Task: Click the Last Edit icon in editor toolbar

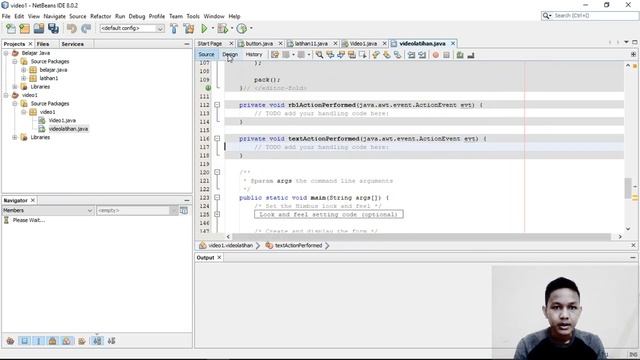Action: pyautogui.click(x=275, y=55)
